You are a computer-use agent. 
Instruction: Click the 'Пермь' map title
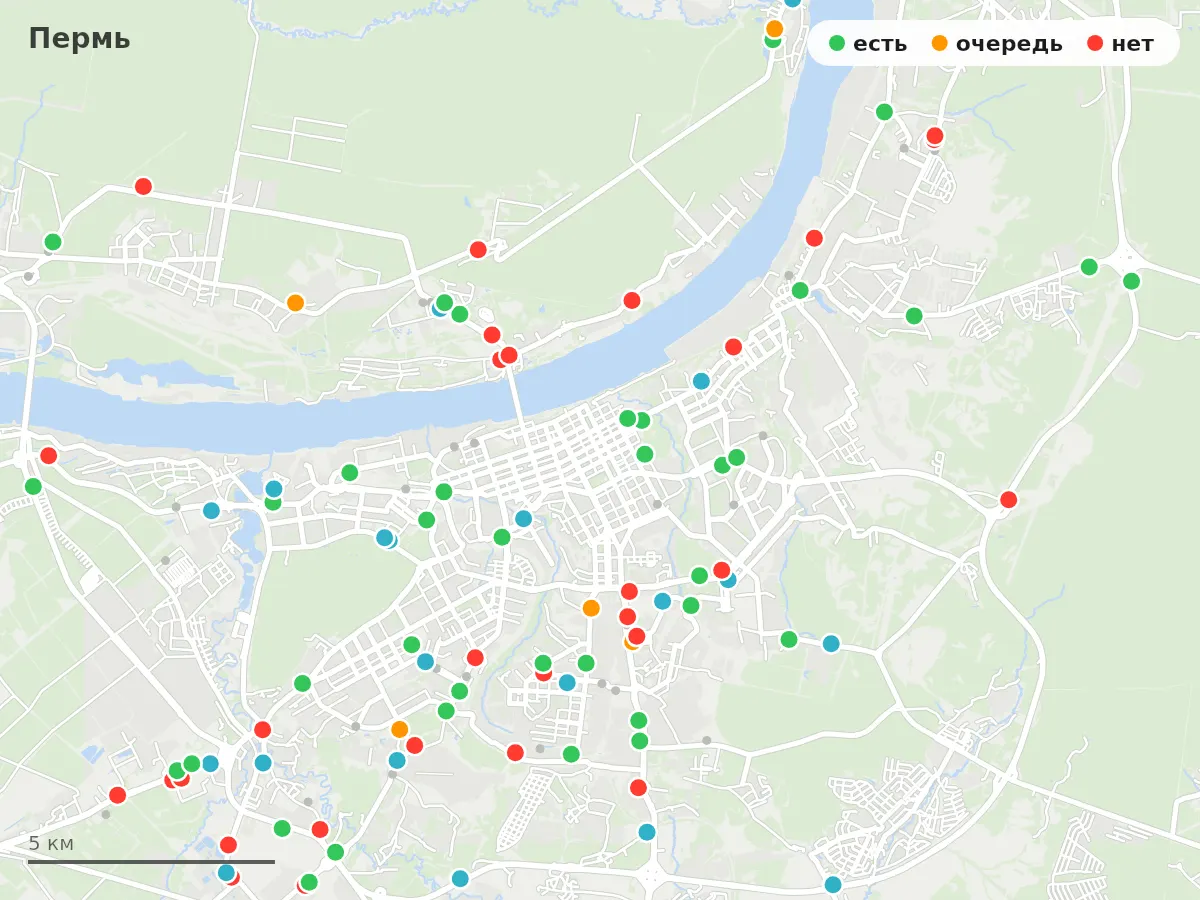click(x=79, y=39)
